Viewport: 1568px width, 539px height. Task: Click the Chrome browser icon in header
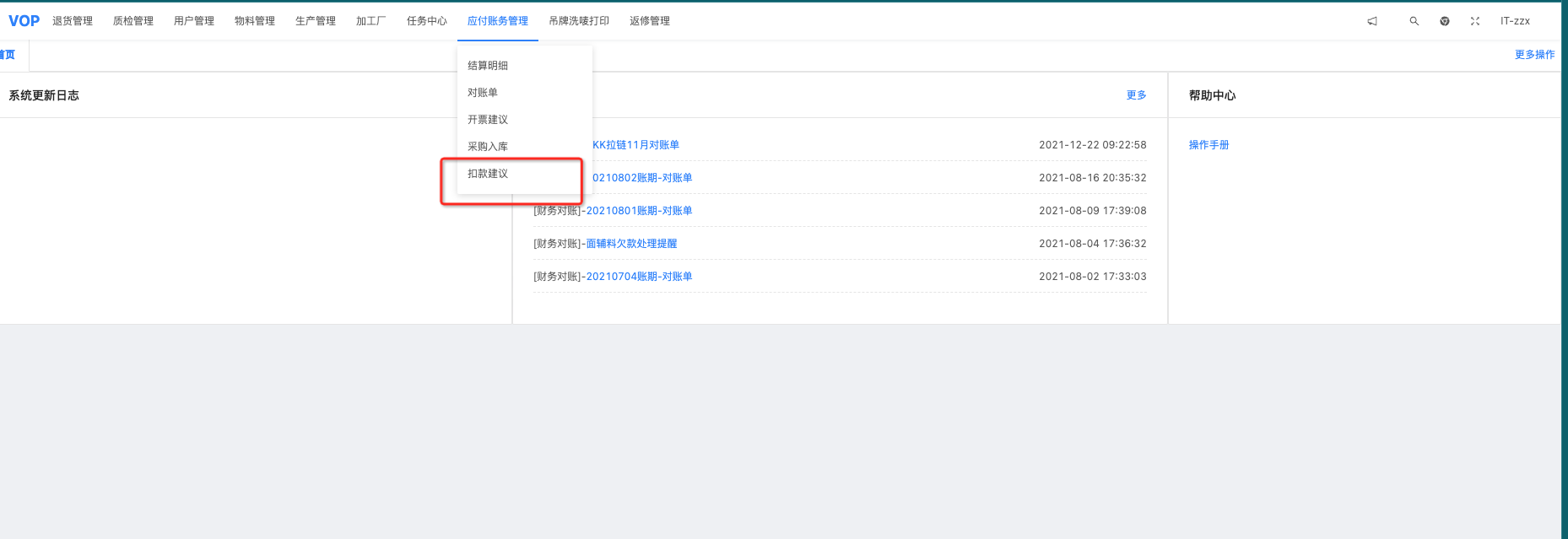click(x=1445, y=21)
